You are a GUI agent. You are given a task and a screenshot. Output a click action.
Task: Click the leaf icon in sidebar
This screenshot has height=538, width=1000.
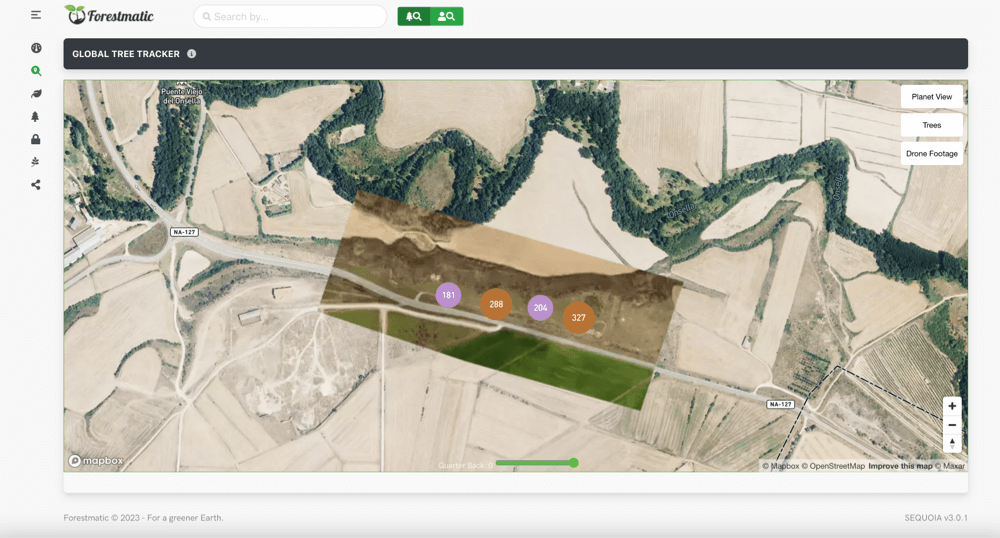click(36, 94)
